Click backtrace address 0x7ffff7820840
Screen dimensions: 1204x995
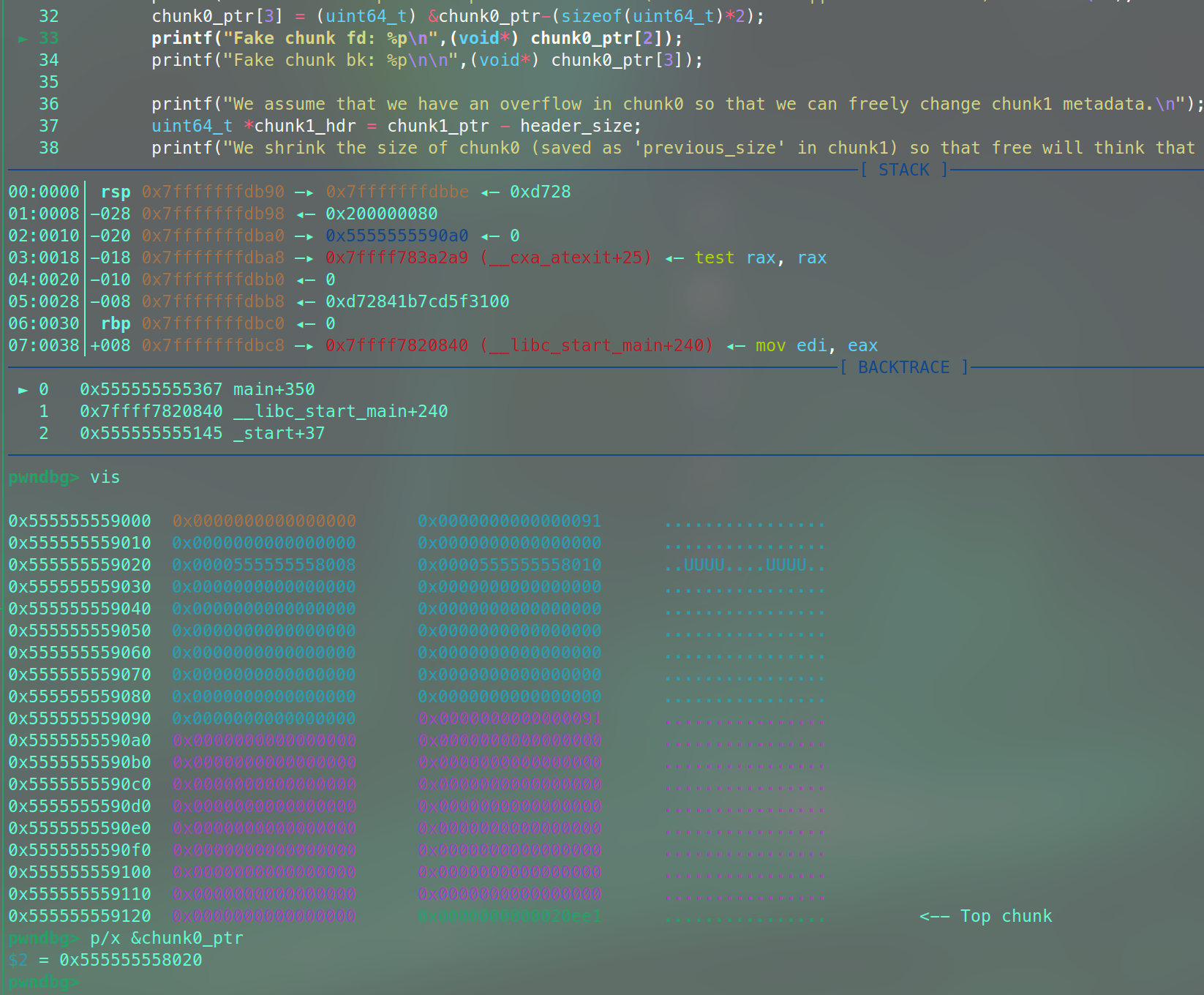click(x=151, y=411)
